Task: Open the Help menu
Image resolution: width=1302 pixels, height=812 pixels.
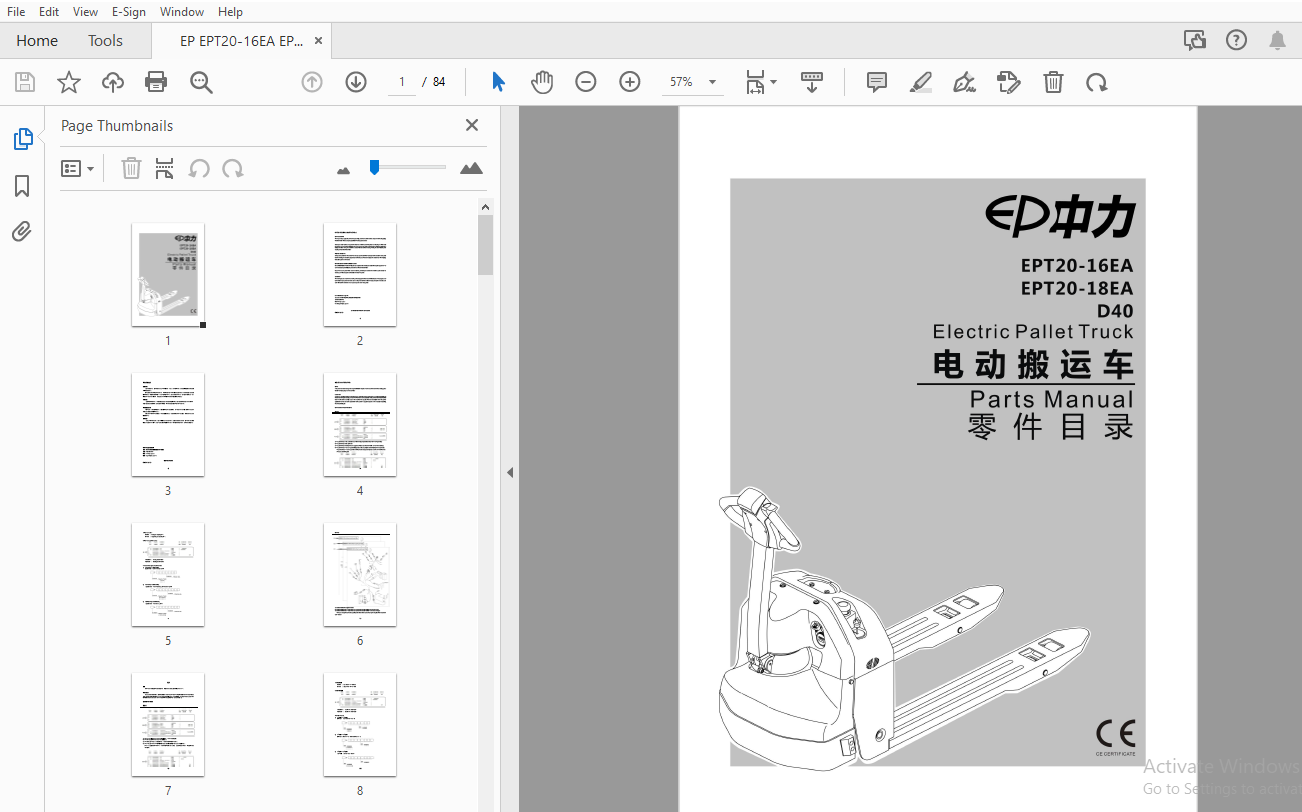Action: tap(230, 12)
